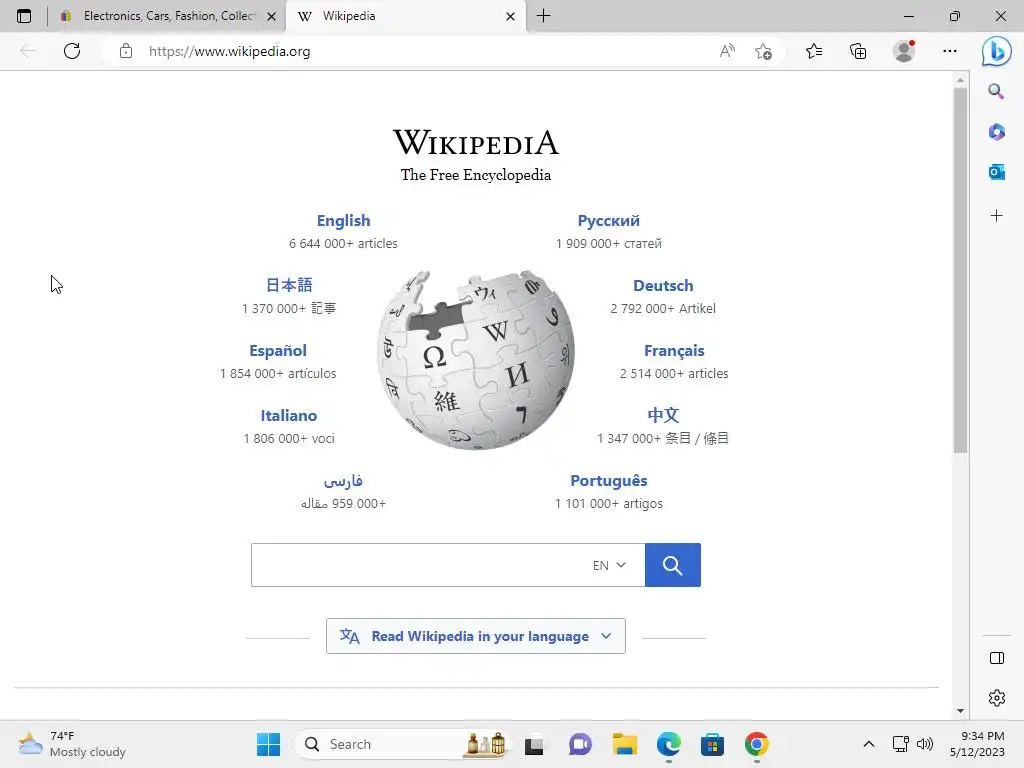Open the Persian فارسی Wikipedia link
Viewport: 1024px width, 768px height.
[343, 481]
